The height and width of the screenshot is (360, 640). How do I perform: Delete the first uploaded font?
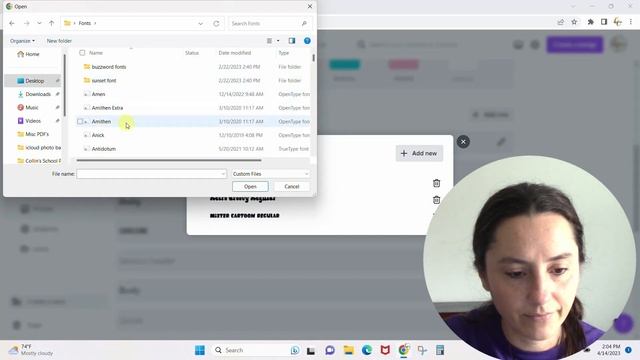436,183
